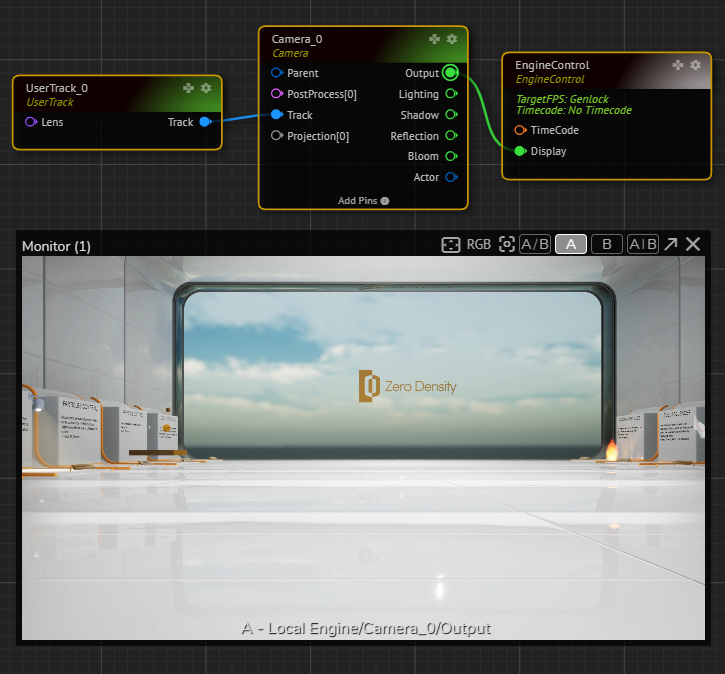725x674 pixels.
Task: Select monitor view A
Action: tap(571, 245)
